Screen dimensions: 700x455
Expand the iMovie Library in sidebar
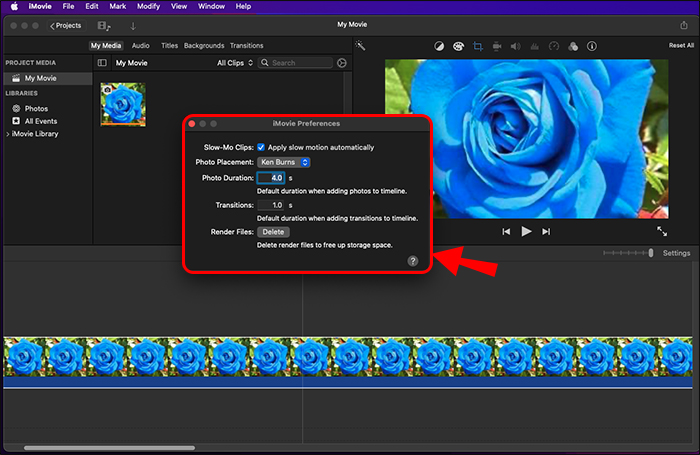pyautogui.click(x=7, y=133)
